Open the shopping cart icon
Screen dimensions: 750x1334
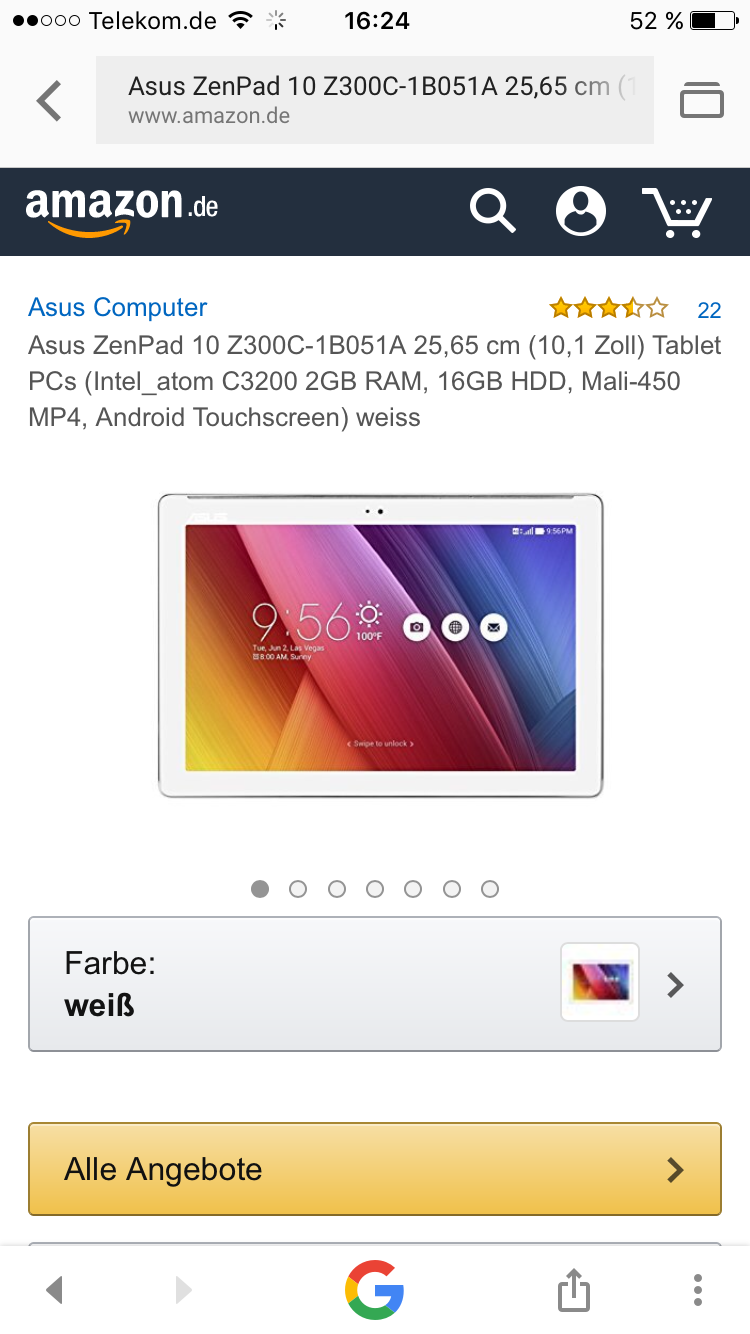pos(676,211)
